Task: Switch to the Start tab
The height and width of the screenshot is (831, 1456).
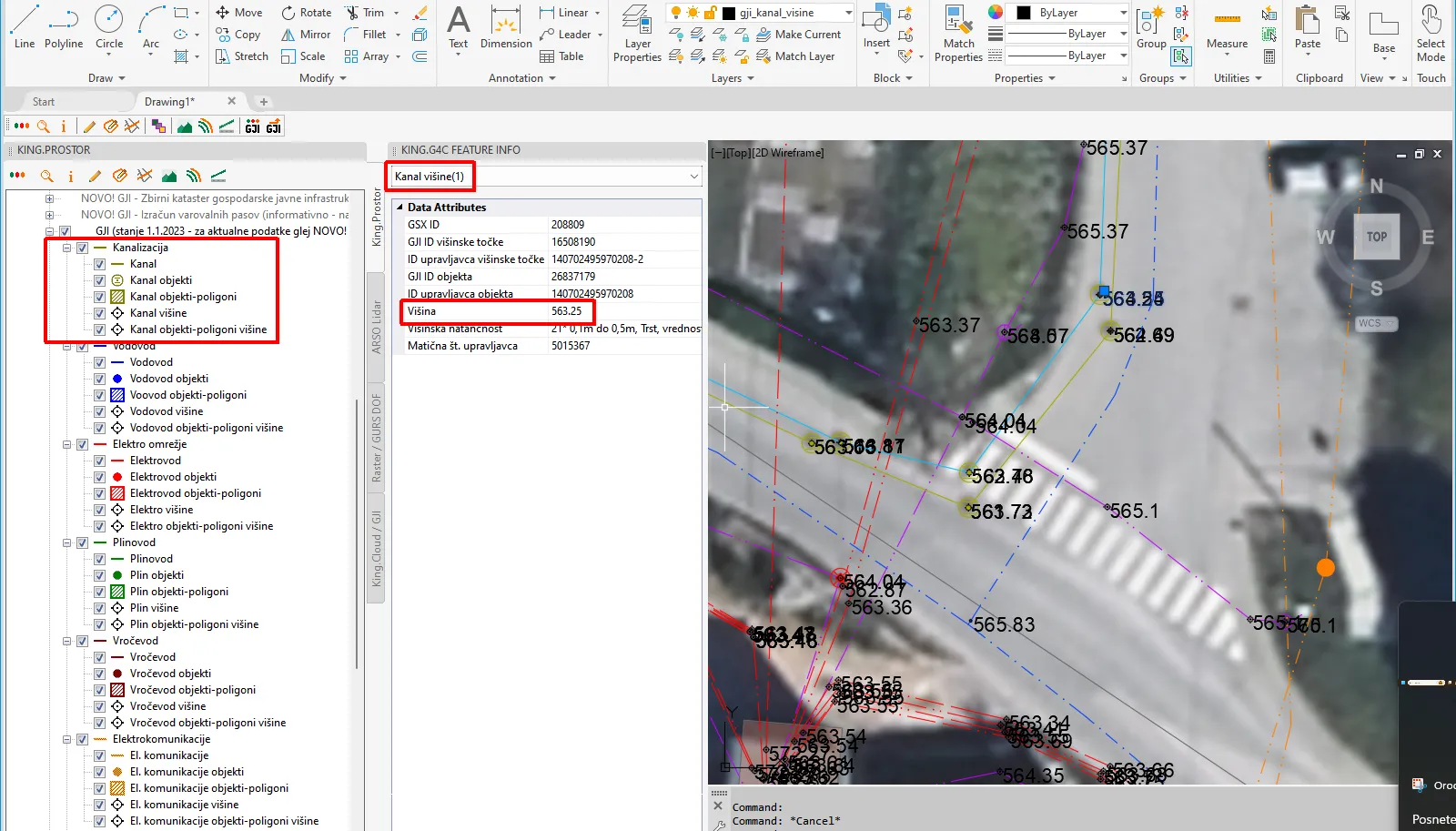Action: pyautogui.click(x=44, y=102)
